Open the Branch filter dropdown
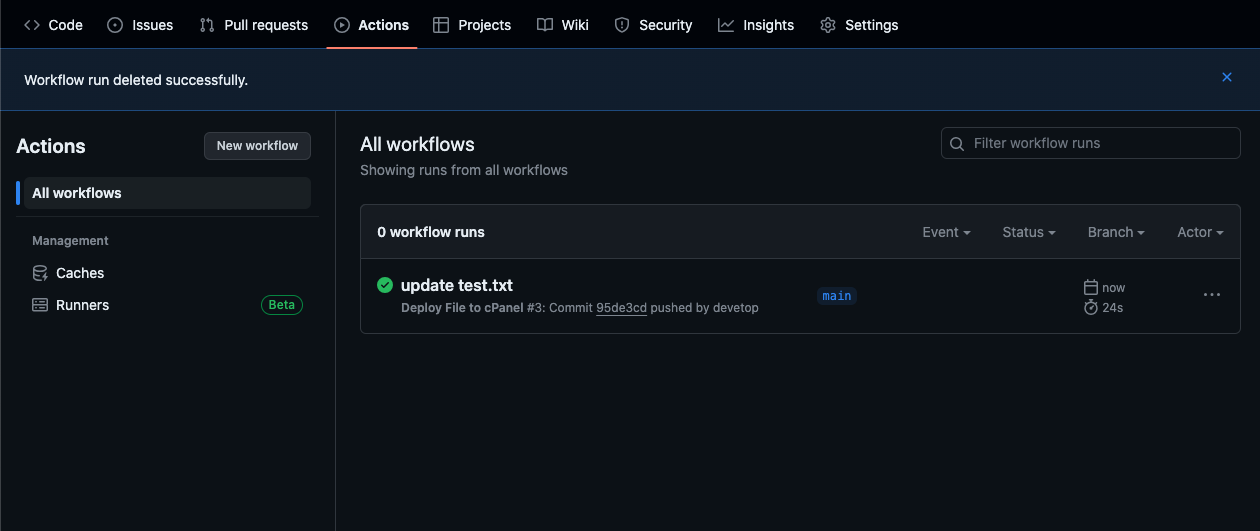Image resolution: width=1260 pixels, height=531 pixels. click(1116, 232)
